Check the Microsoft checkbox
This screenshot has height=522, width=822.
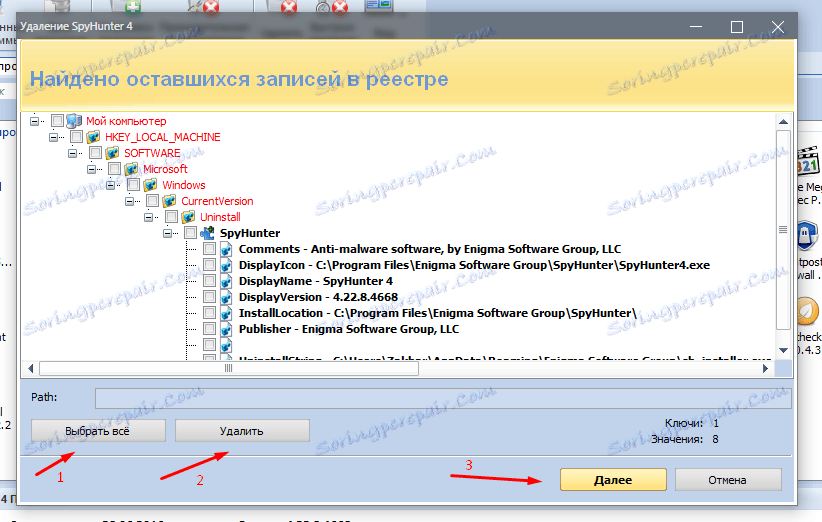[114, 169]
